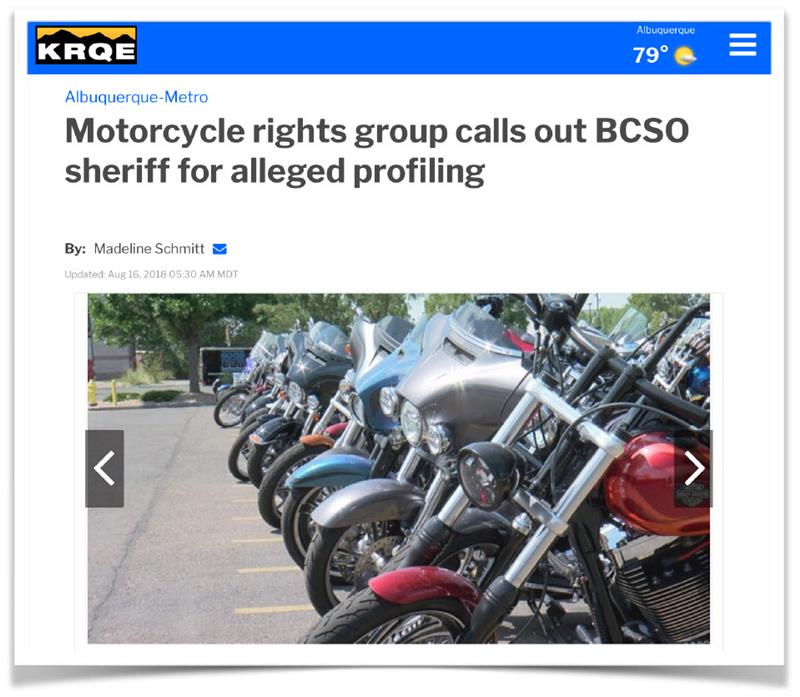Click the blue KRQE header bar
This screenshot has height=697, width=800.
coord(399,48)
